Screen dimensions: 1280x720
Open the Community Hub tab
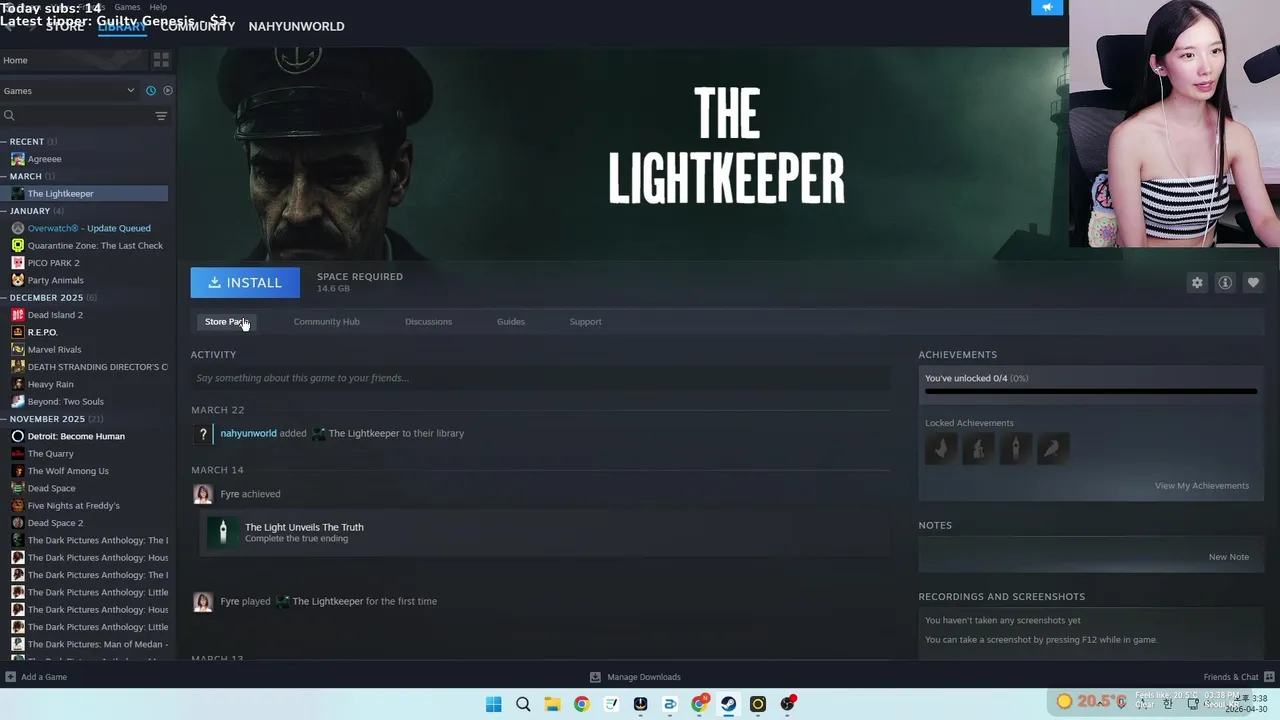pos(326,321)
